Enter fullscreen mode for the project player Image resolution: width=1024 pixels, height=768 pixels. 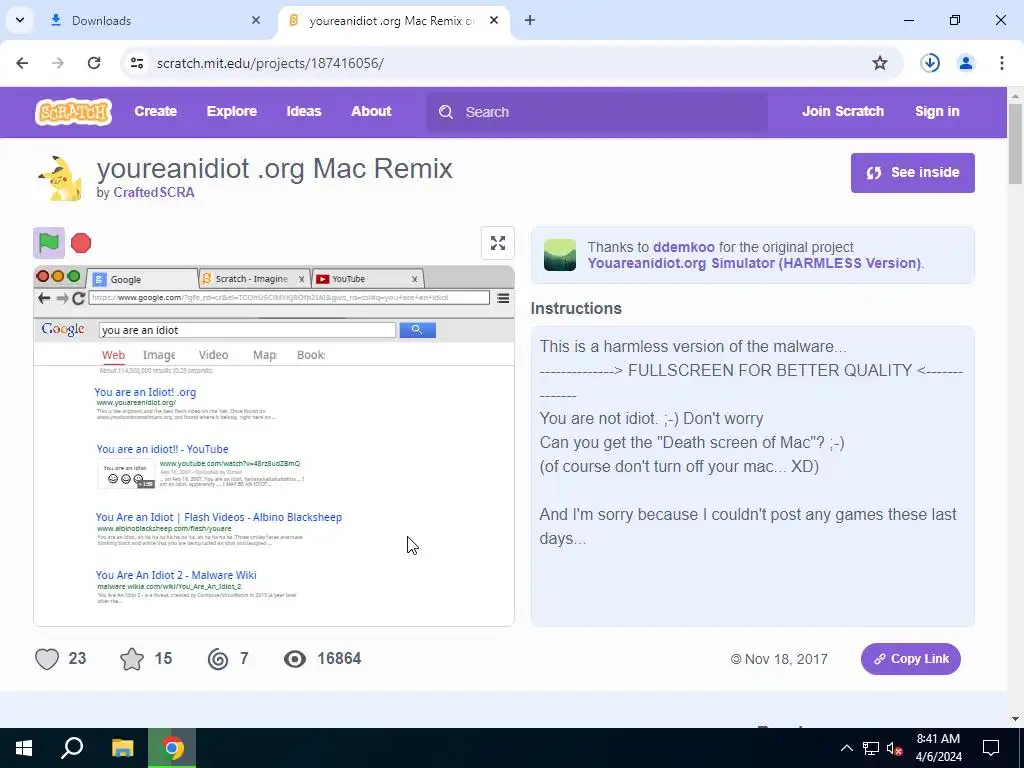(498, 243)
